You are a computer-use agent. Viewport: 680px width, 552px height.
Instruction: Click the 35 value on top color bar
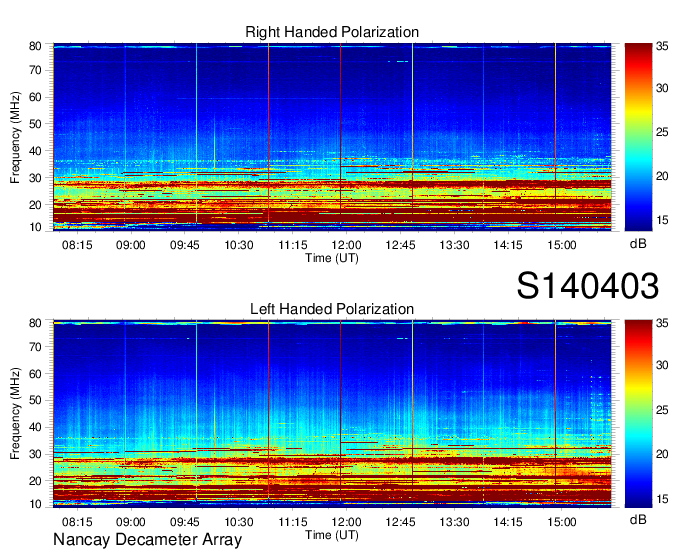click(662, 47)
